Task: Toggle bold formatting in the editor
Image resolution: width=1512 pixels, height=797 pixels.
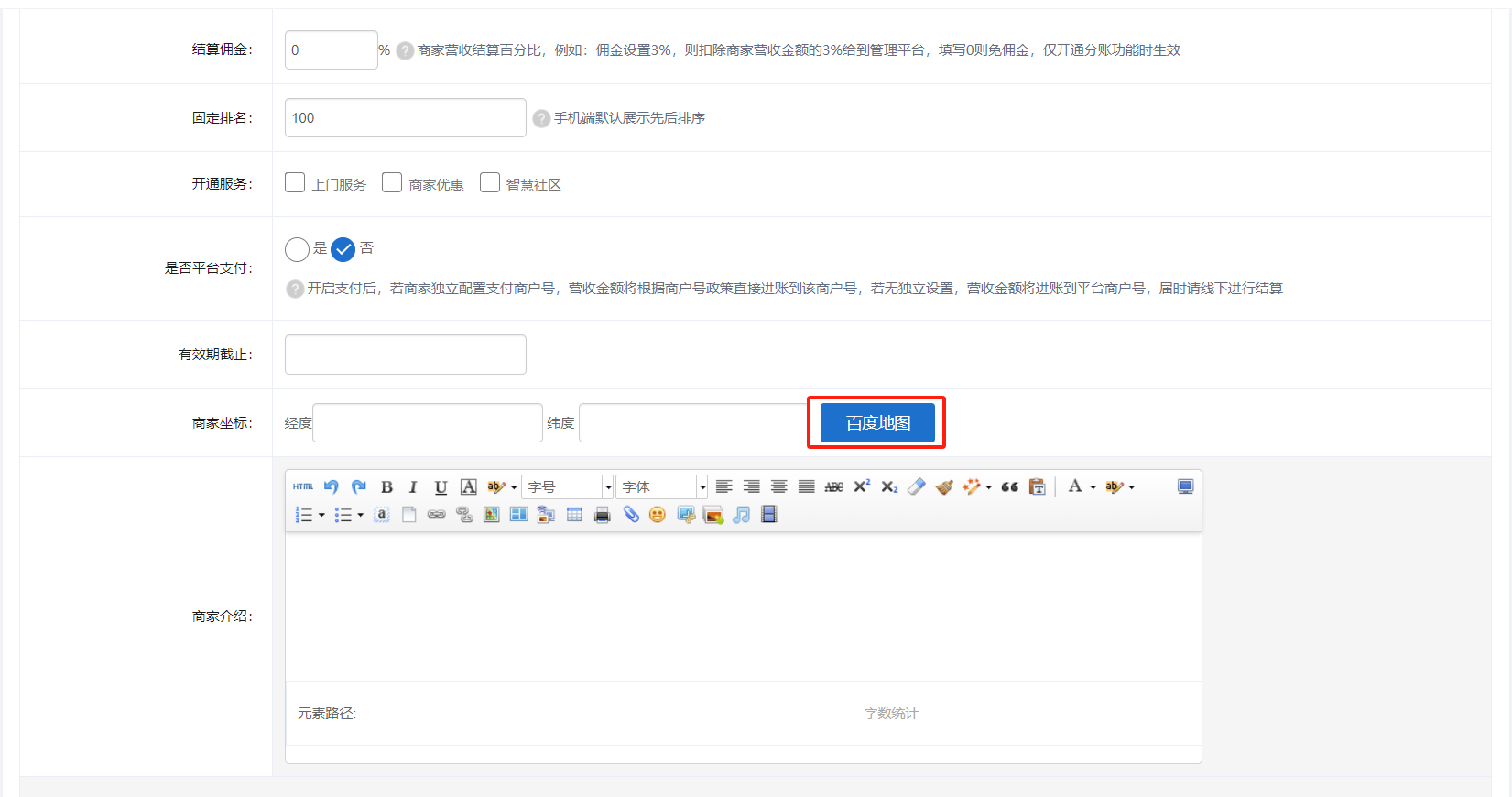Action: [x=386, y=487]
